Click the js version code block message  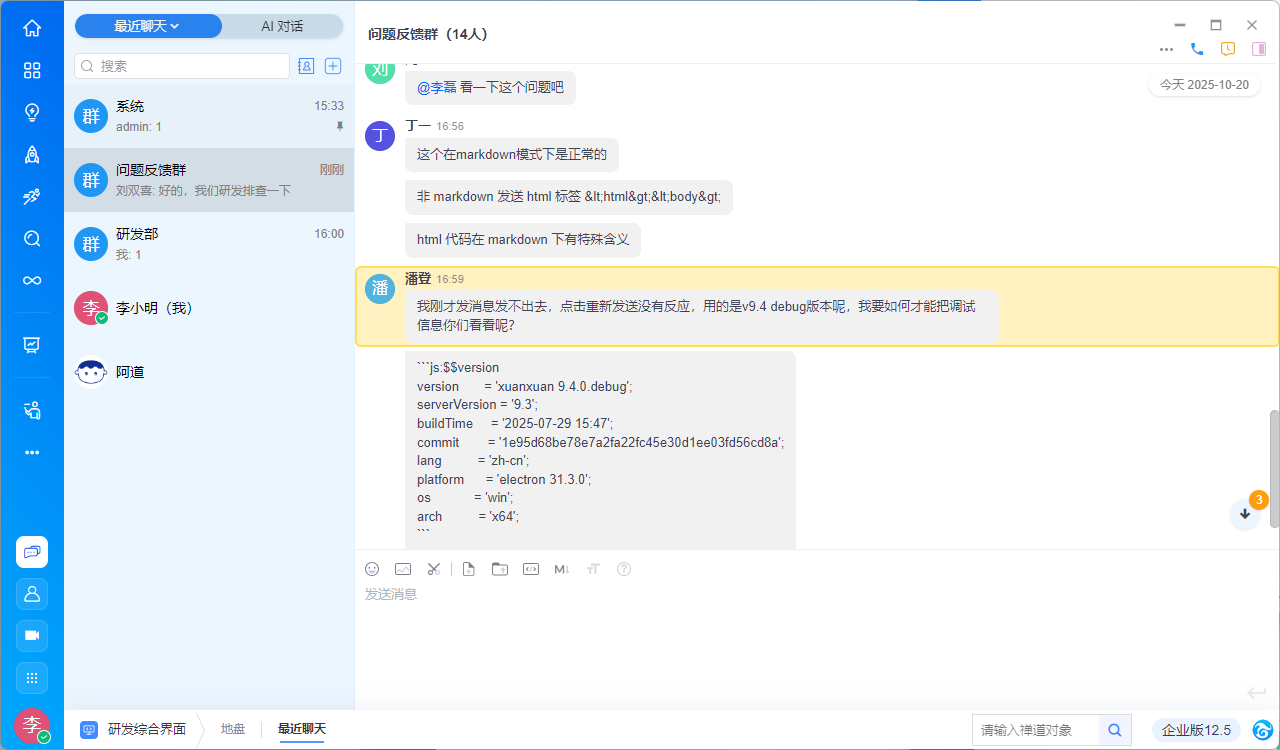pos(600,450)
